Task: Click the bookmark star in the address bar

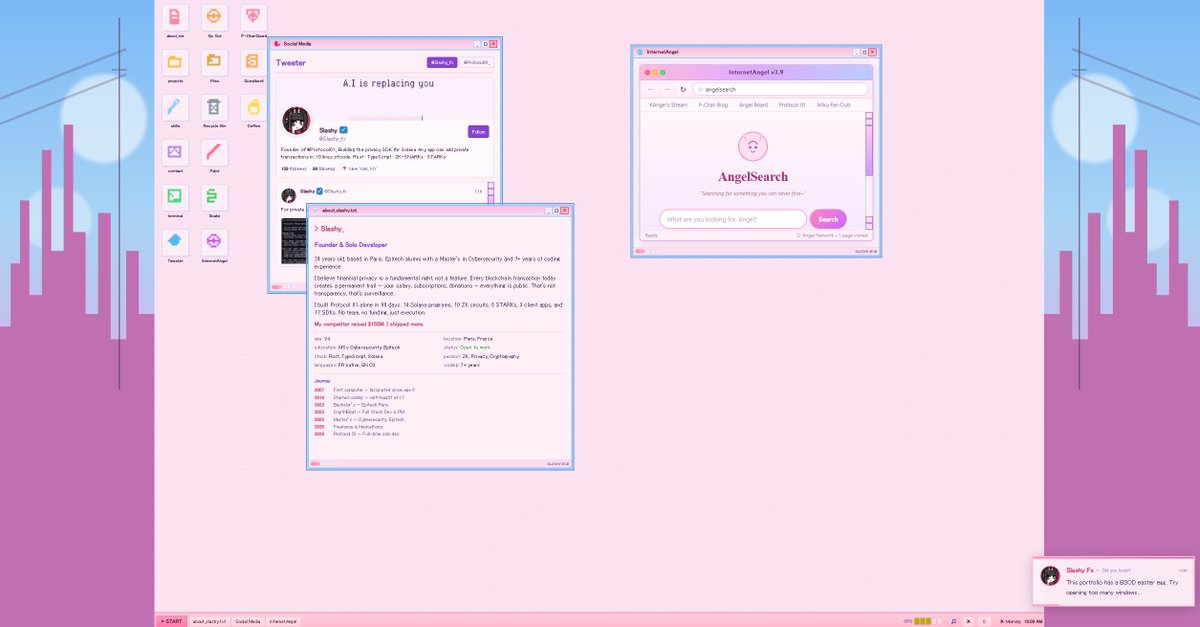Action: click(x=700, y=89)
